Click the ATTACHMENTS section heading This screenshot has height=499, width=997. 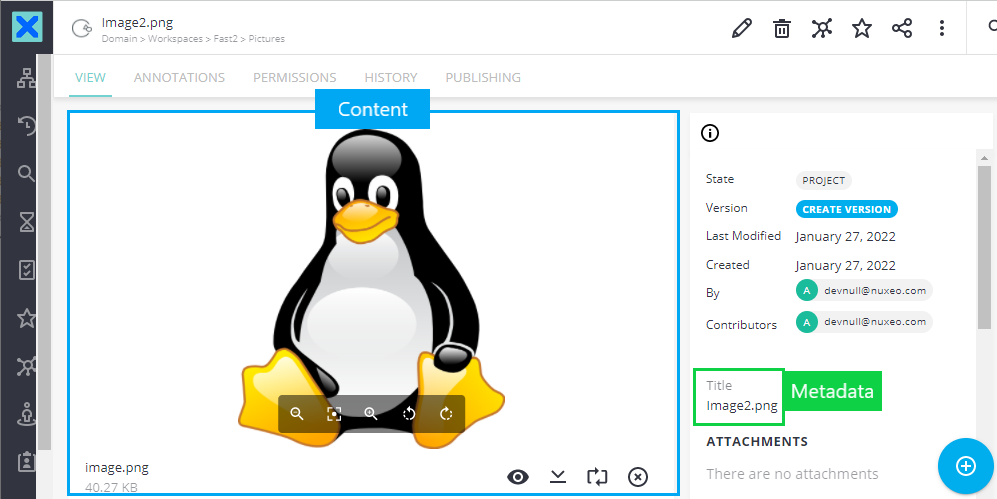[x=757, y=441]
